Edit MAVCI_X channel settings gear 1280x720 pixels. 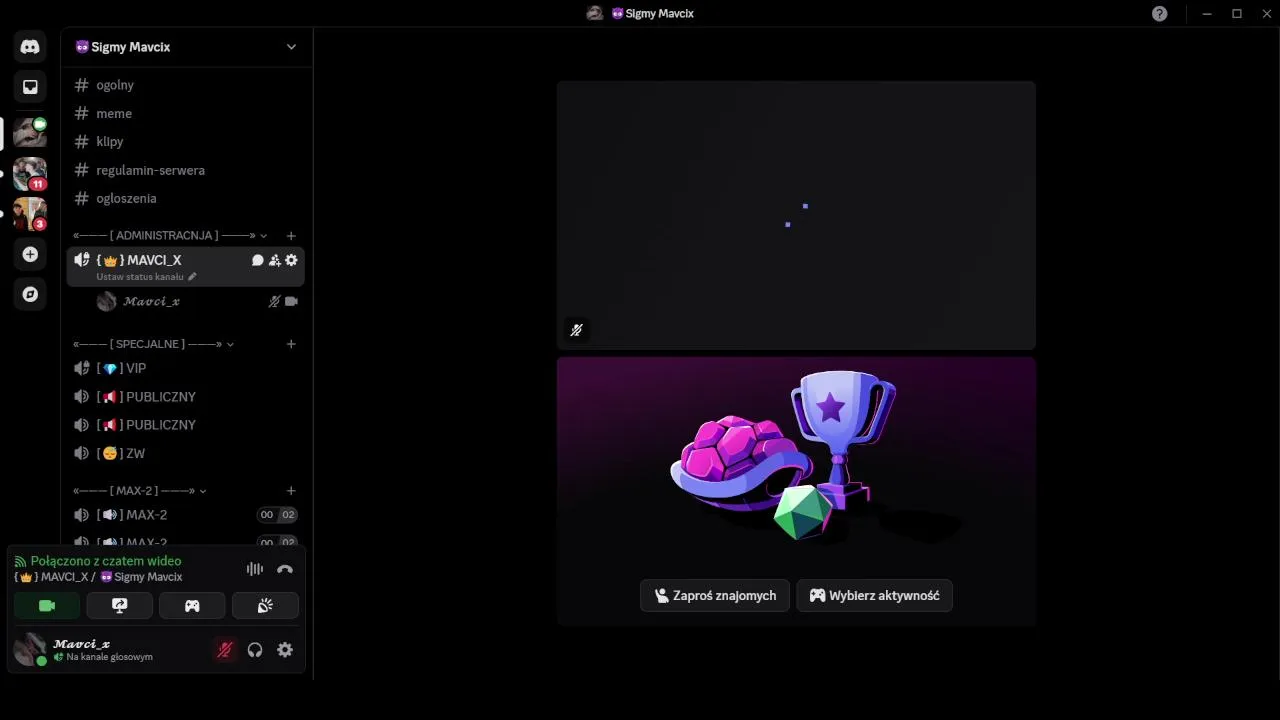(x=291, y=260)
